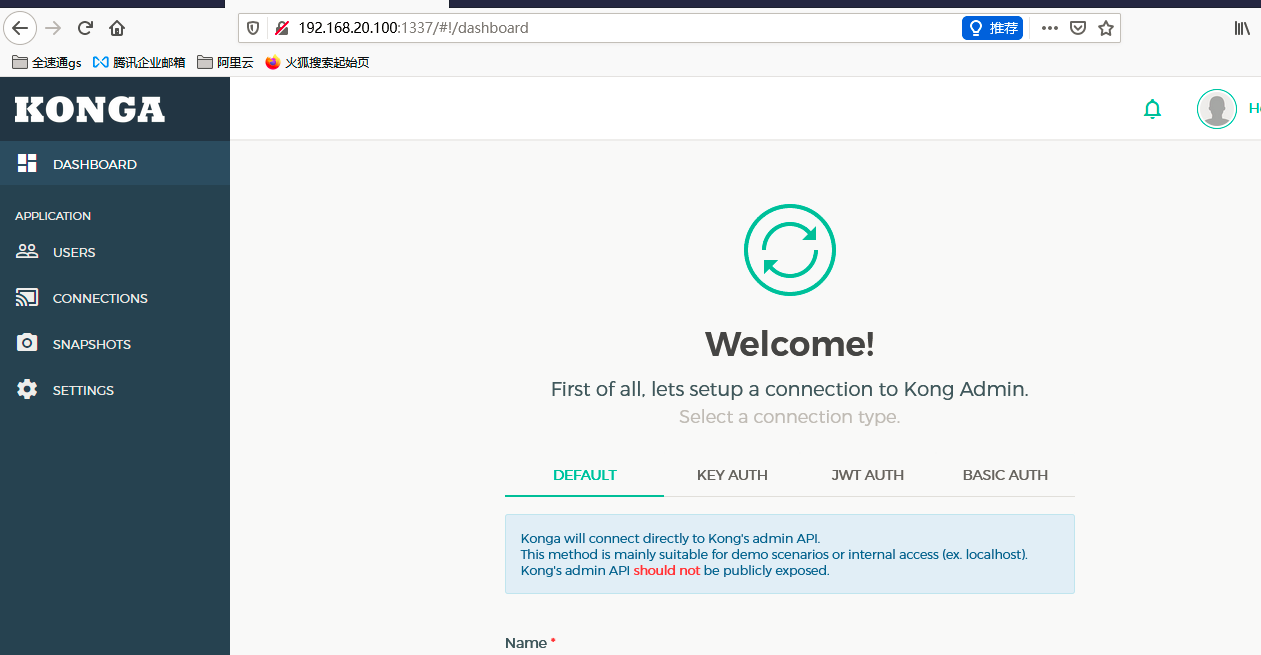Open the page actions three-dot menu
Image resolution: width=1261 pixels, height=655 pixels.
[x=1049, y=28]
